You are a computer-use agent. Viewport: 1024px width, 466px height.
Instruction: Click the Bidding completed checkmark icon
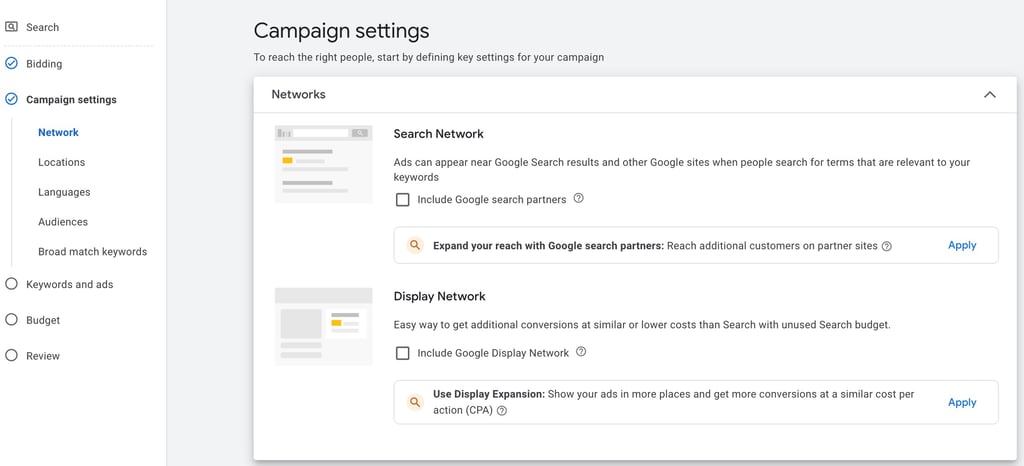(x=12, y=63)
